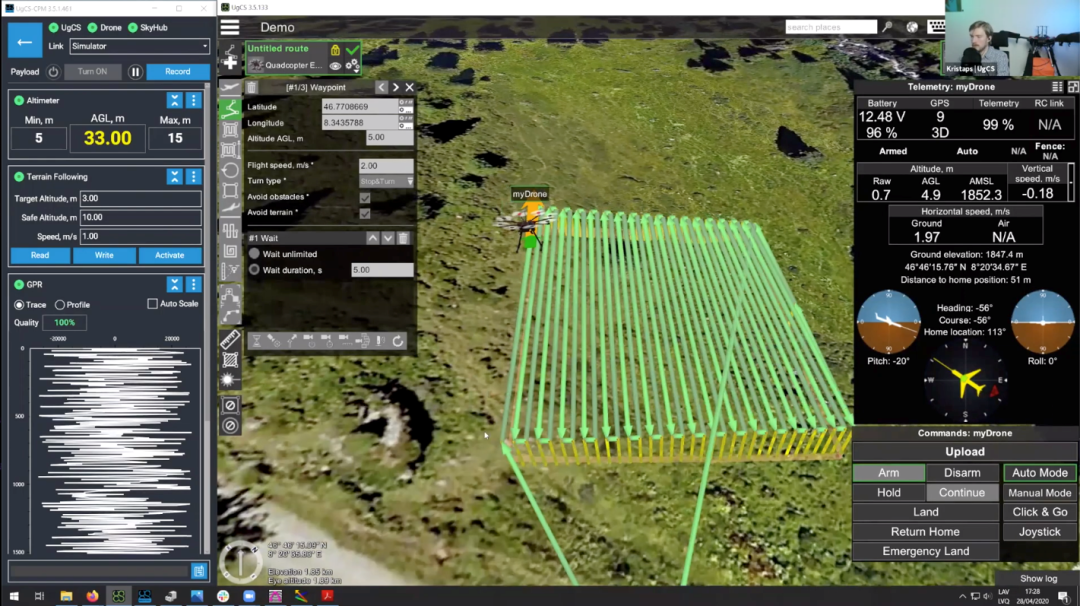Open the GPR three-dot options menu
The image size is (1080, 606).
194,284
